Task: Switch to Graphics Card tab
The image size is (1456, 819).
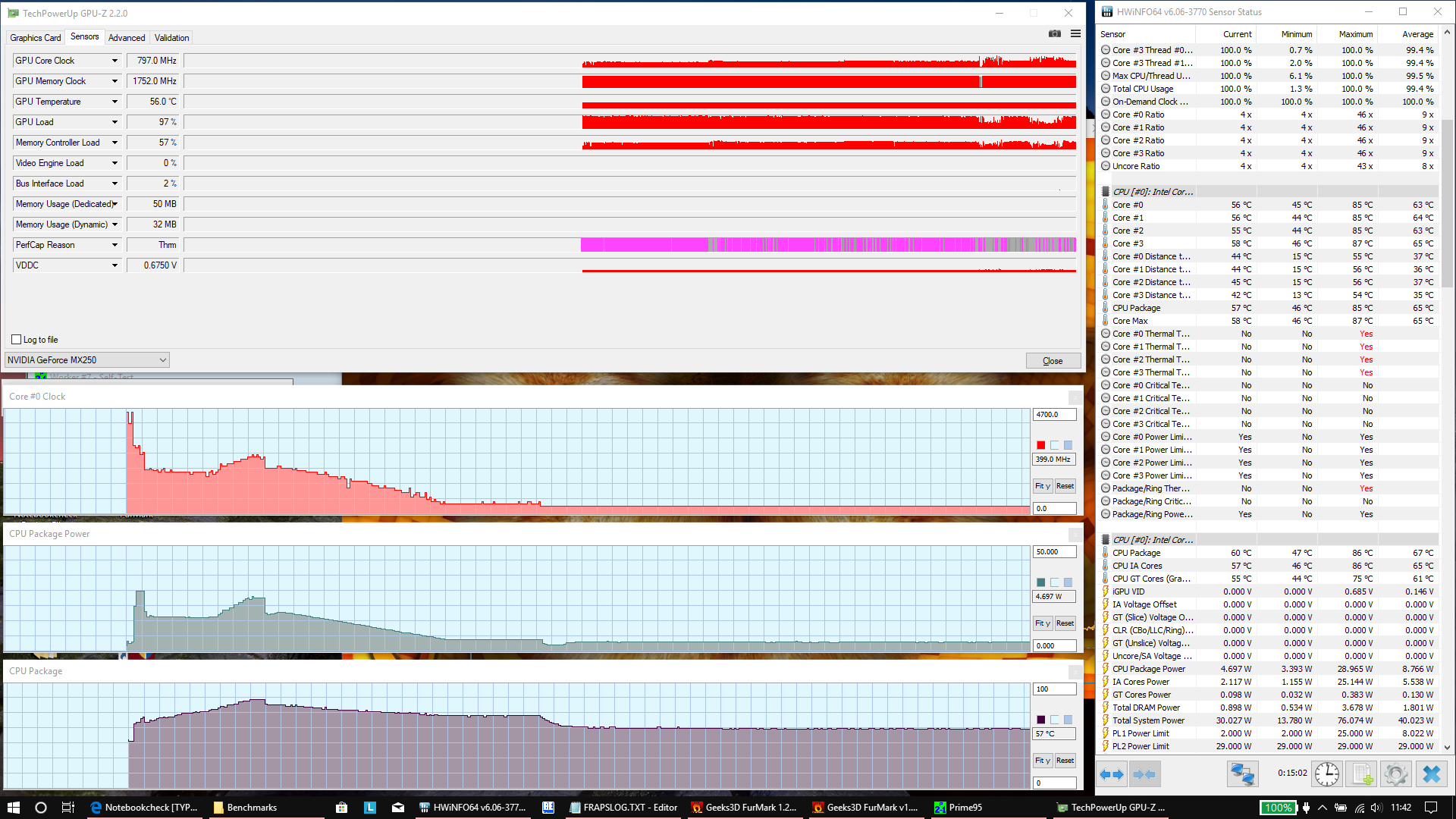Action: (35, 37)
